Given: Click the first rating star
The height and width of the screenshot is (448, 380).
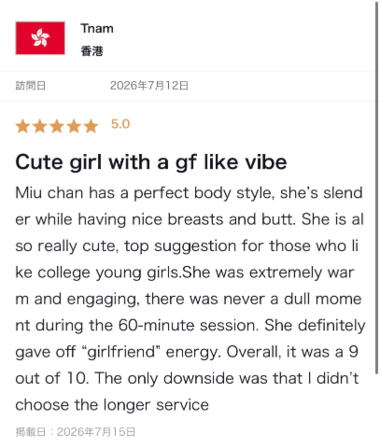Looking at the screenshot, I should [x=23, y=126].
